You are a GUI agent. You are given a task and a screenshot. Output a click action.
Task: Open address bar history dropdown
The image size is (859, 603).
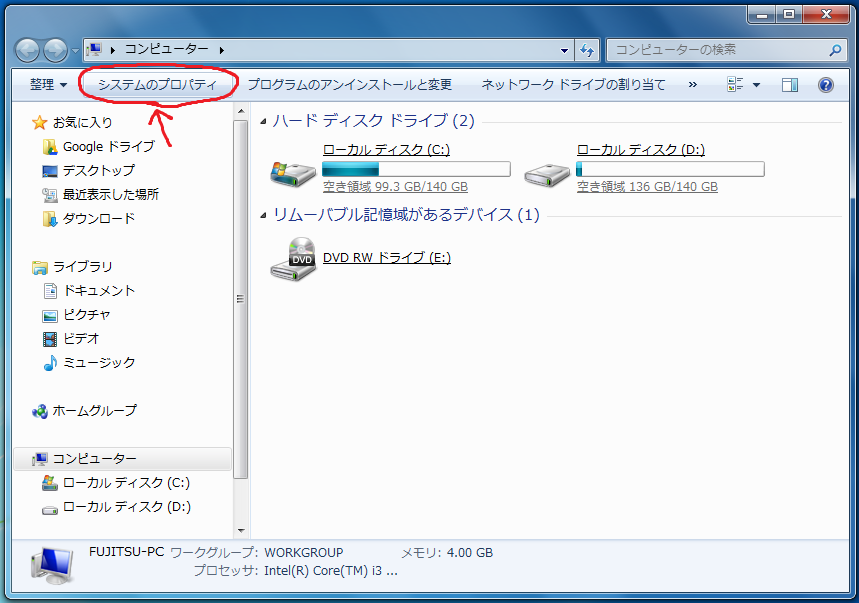pos(564,50)
